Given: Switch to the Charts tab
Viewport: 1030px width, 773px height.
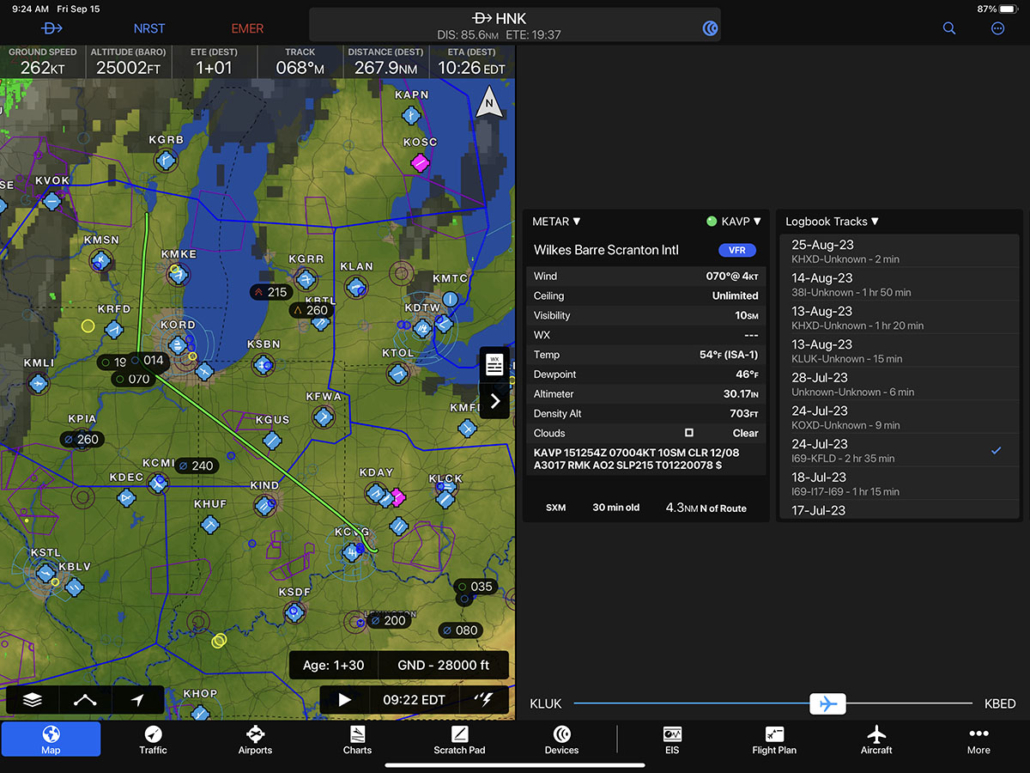Looking at the screenshot, I should coord(357,742).
